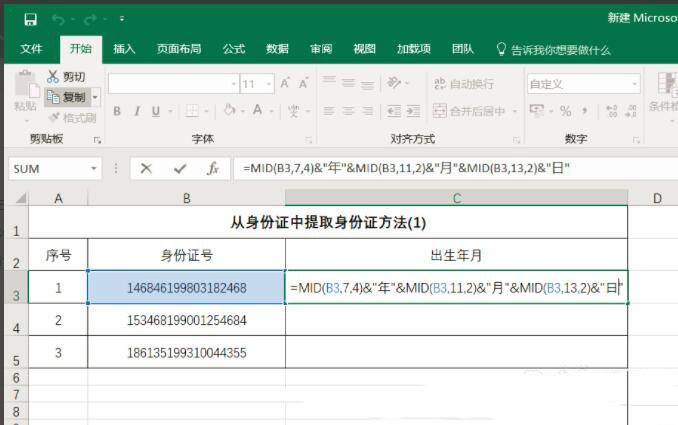The width and height of the screenshot is (678, 425).
Task: Click column C header
Action: pyautogui.click(x=457, y=198)
